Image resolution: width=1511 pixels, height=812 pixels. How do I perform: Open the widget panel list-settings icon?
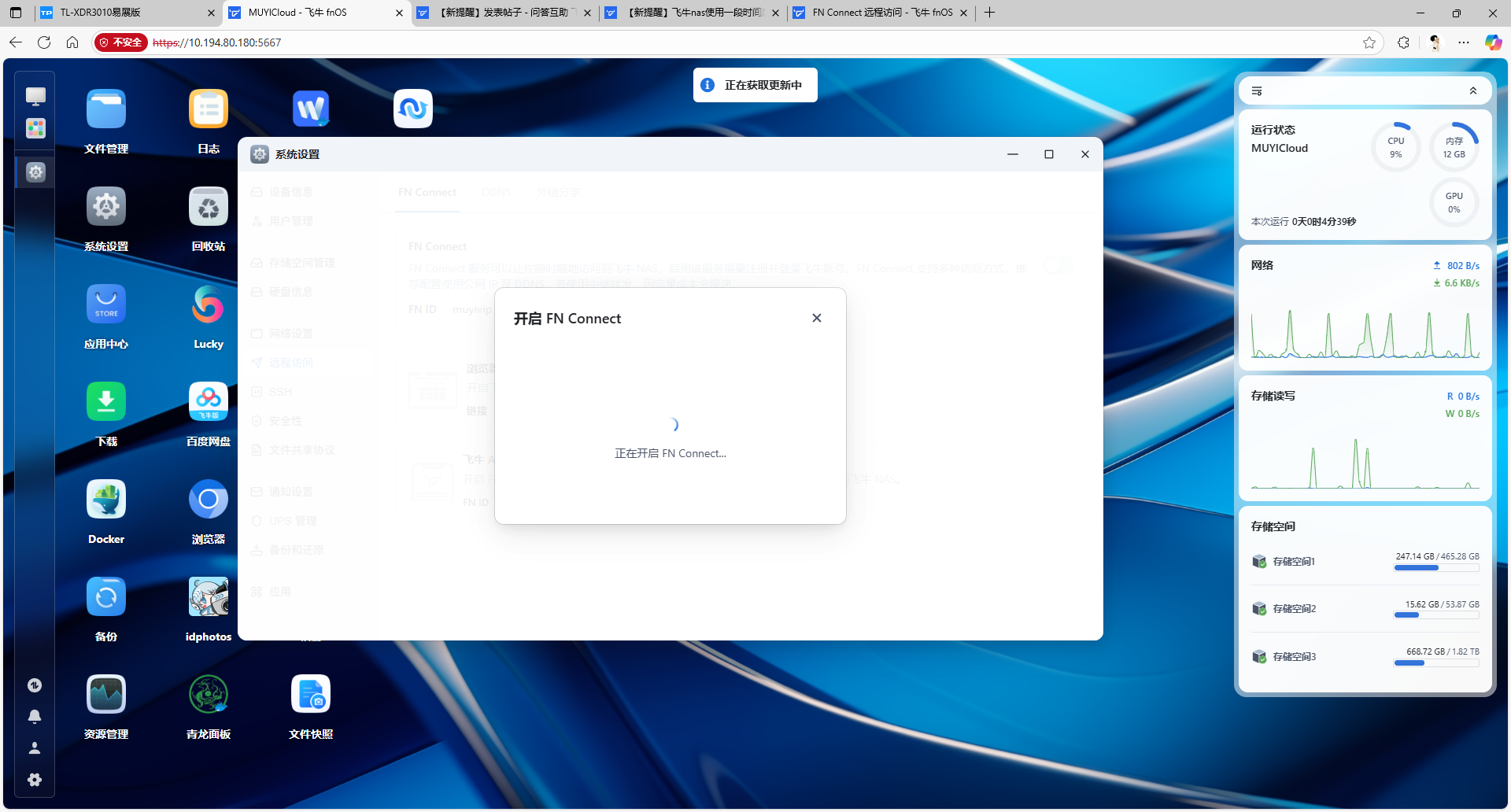pos(1257,91)
